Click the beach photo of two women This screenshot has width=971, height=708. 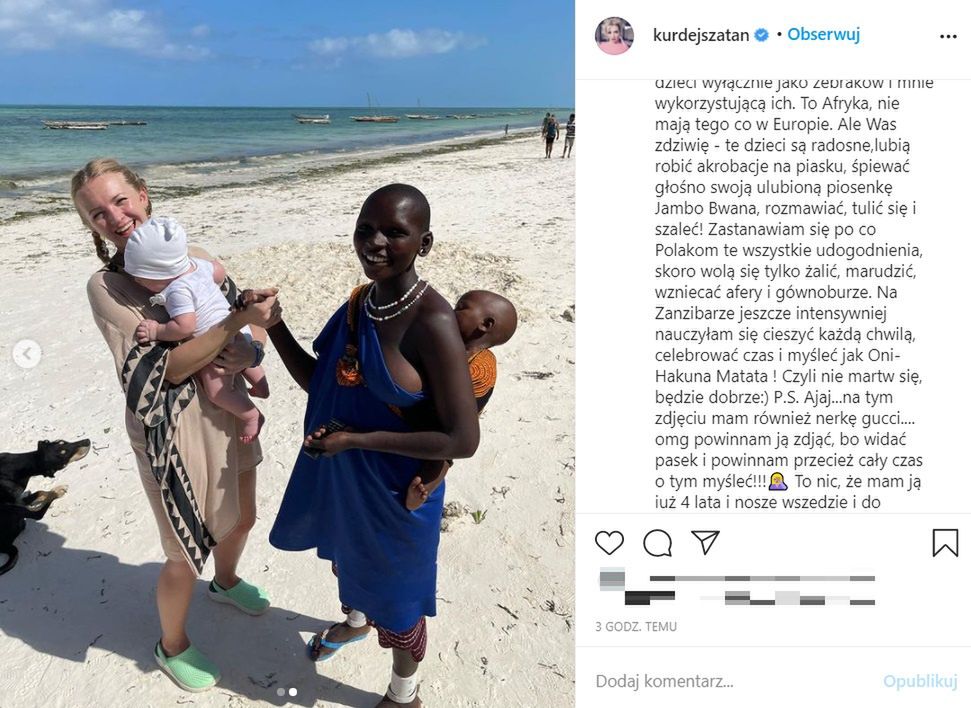(287, 354)
